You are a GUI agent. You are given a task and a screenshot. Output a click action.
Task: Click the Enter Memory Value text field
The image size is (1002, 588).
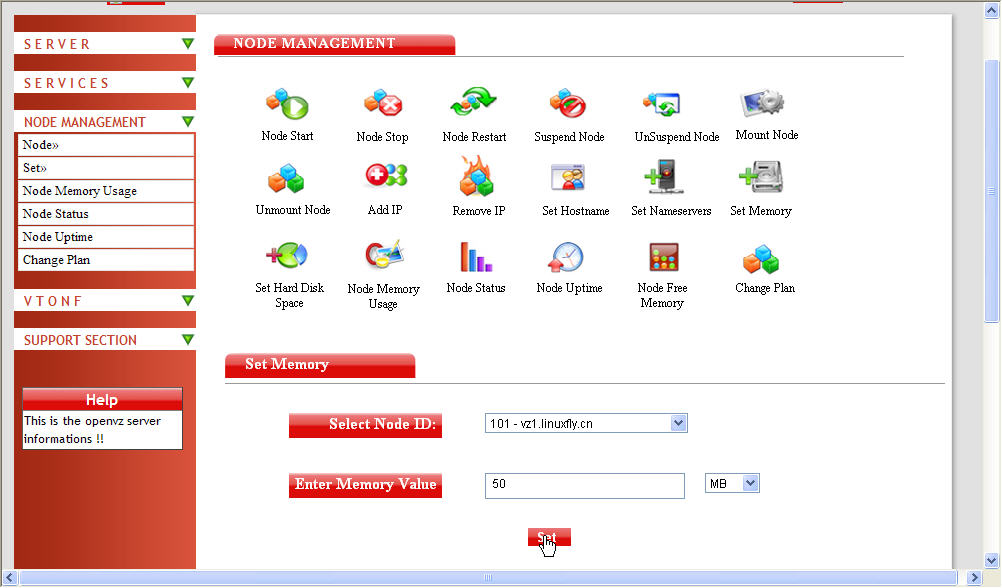pos(584,485)
